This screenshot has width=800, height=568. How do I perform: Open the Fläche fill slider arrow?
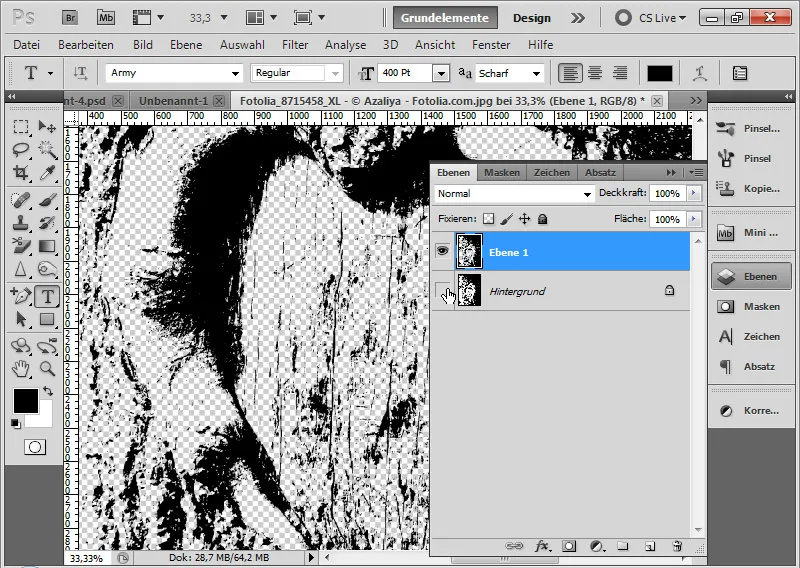tap(693, 219)
